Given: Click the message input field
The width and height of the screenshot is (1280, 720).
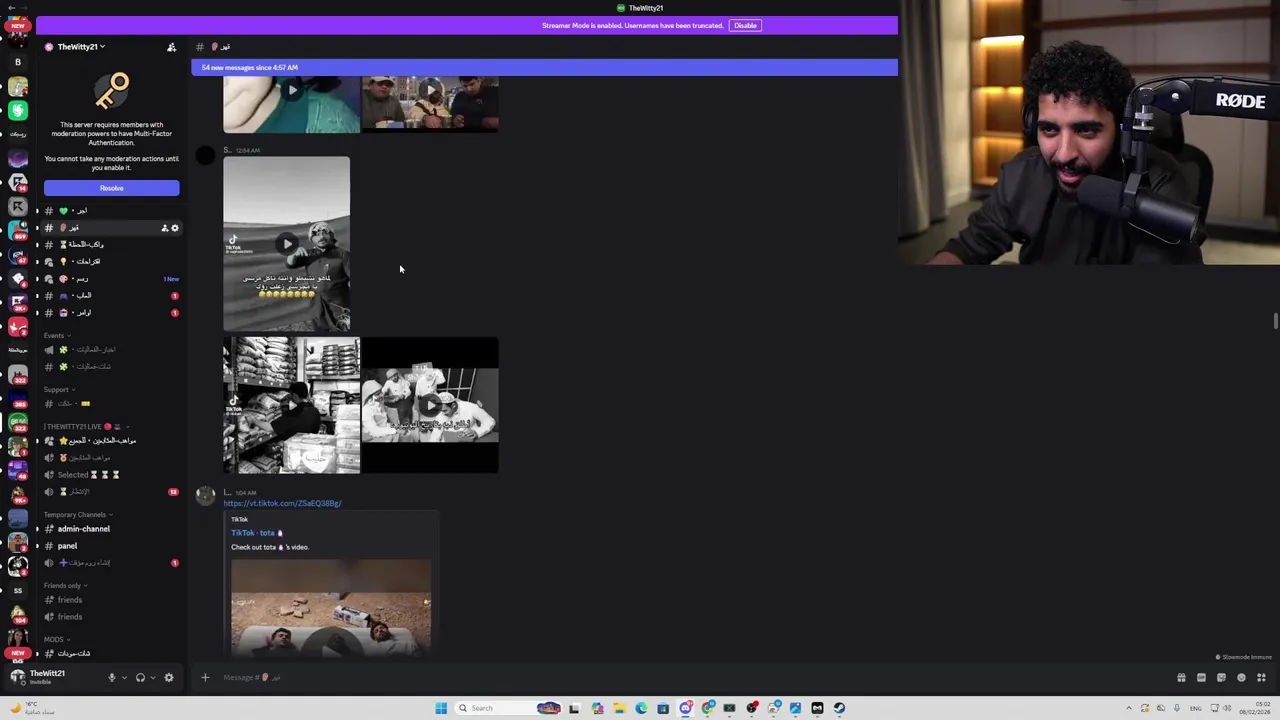Looking at the screenshot, I should coord(690,677).
